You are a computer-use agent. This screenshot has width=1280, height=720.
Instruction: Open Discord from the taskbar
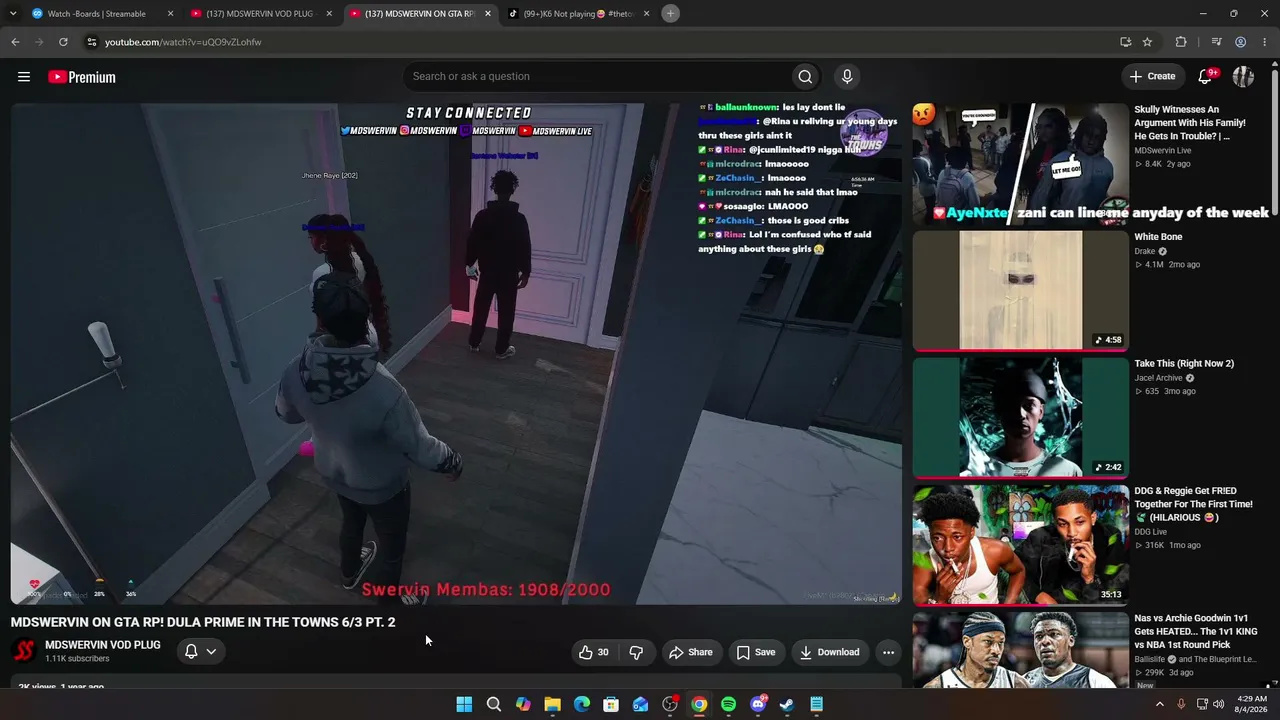(x=758, y=705)
